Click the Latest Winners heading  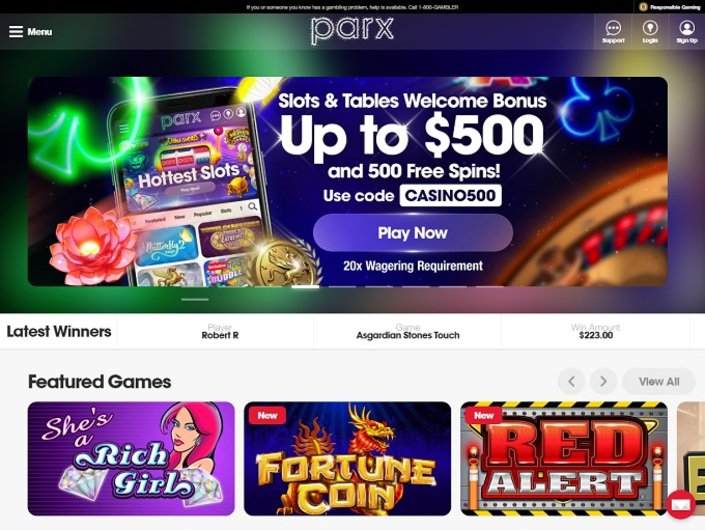(x=59, y=331)
